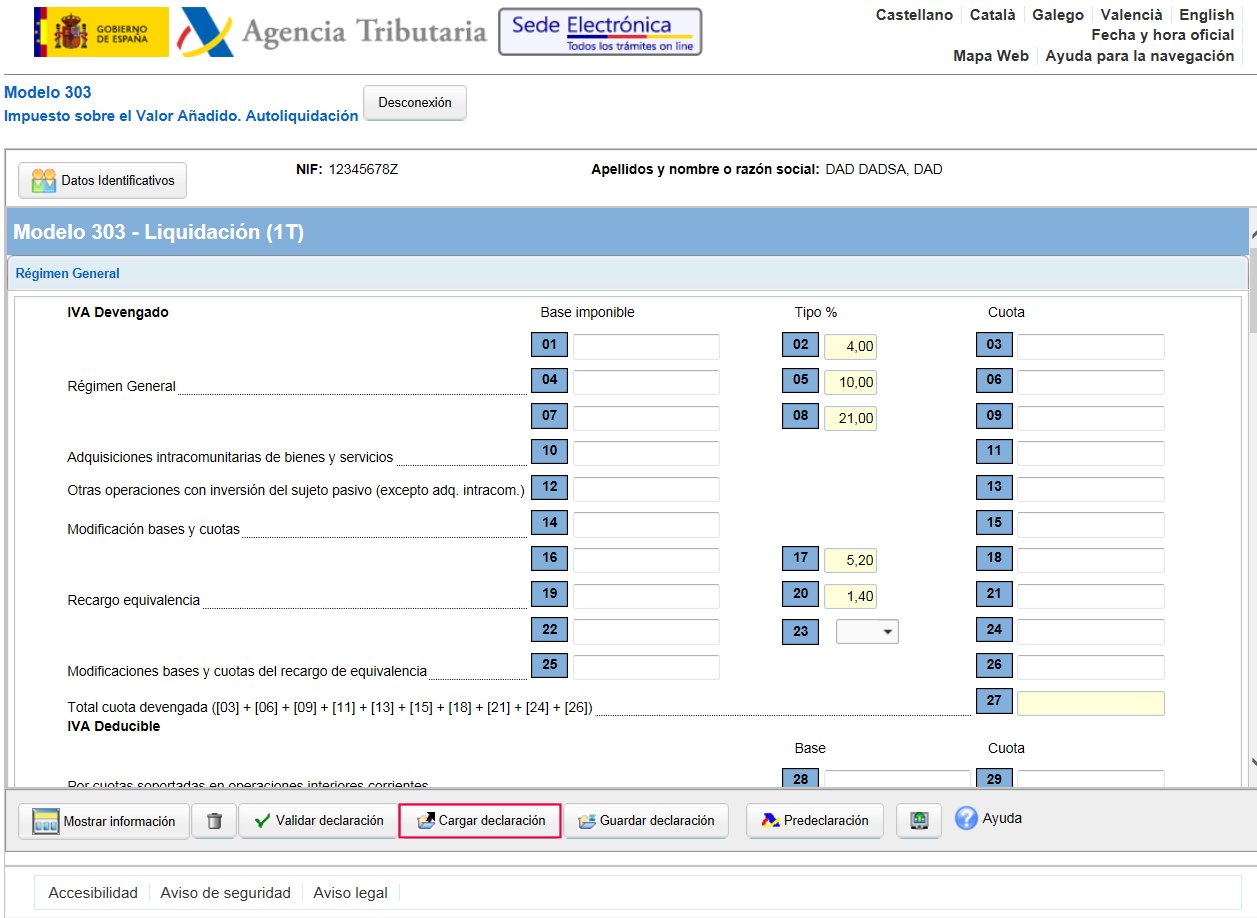Open Mapa Web link
Viewport: 1257px width, 918px height.
pos(991,56)
